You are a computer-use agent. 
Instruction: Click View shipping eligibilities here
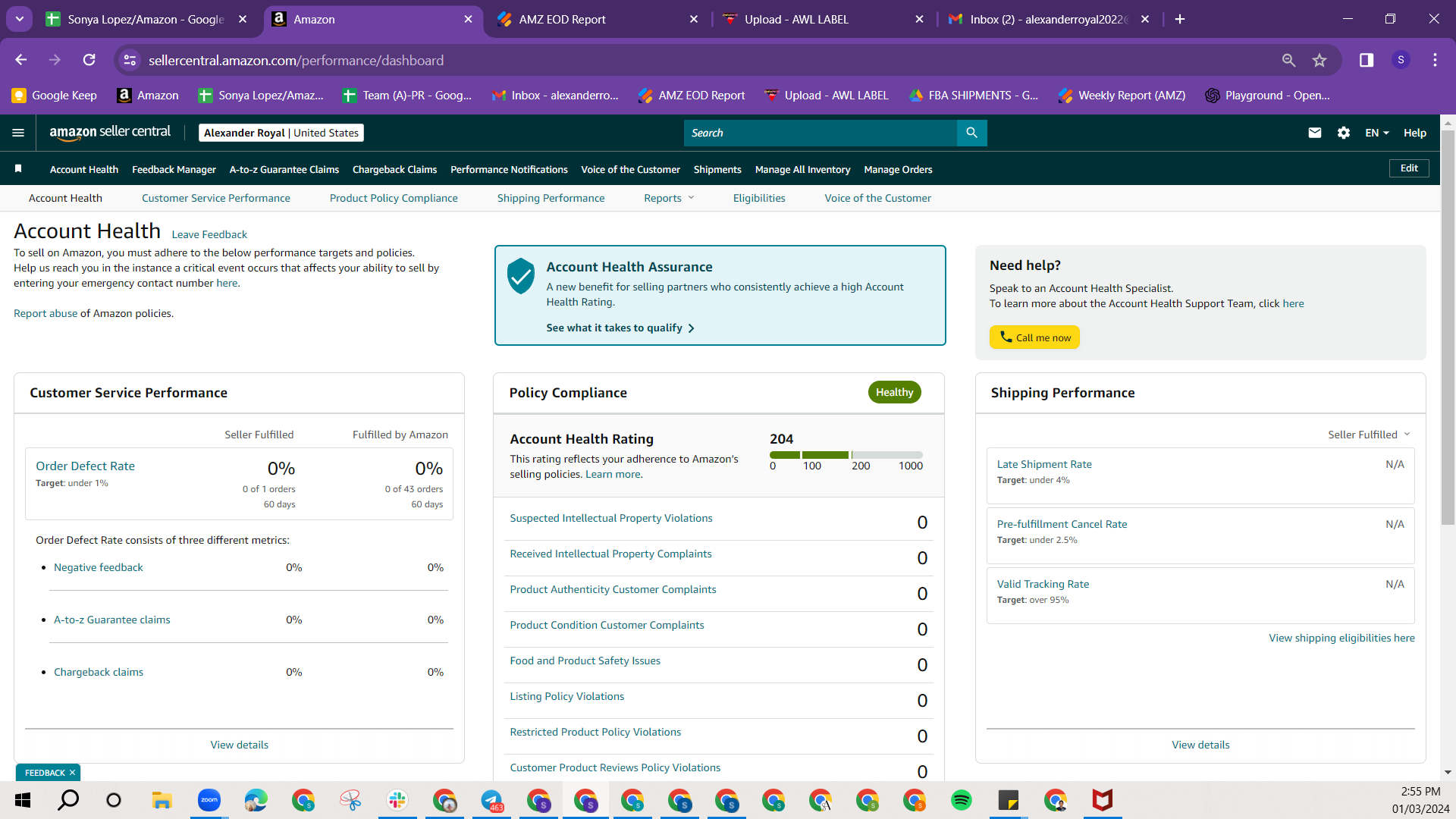(x=1341, y=638)
